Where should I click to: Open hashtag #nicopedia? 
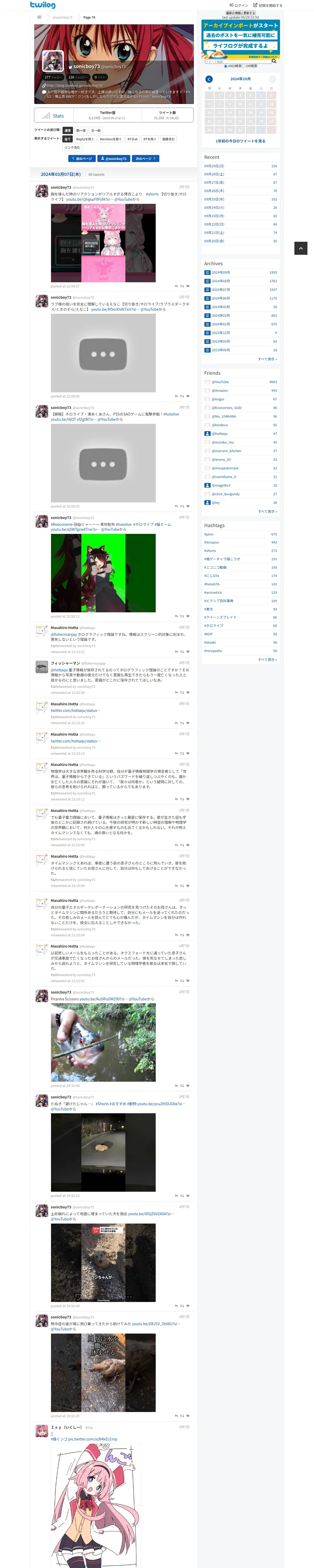click(213, 651)
